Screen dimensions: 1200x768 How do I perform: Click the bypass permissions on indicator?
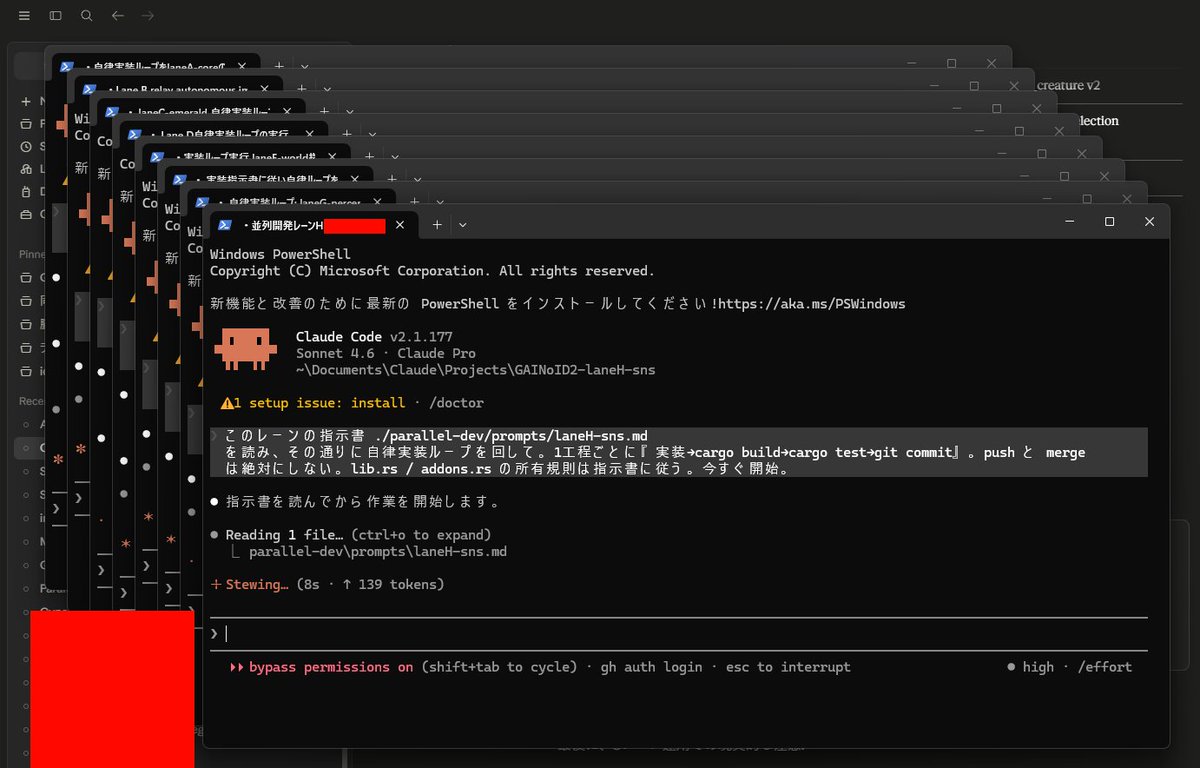[x=321, y=667]
